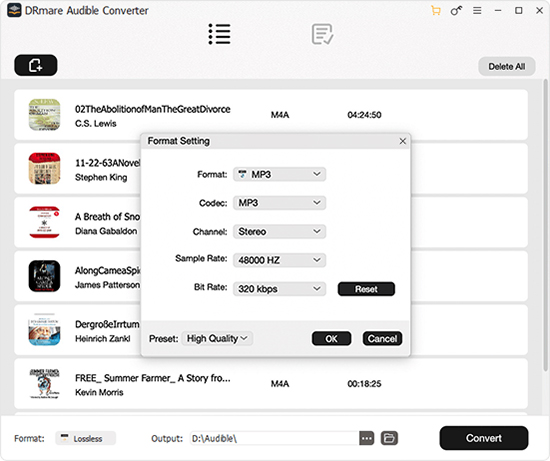Browse output path with three-dots button

click(x=367, y=438)
